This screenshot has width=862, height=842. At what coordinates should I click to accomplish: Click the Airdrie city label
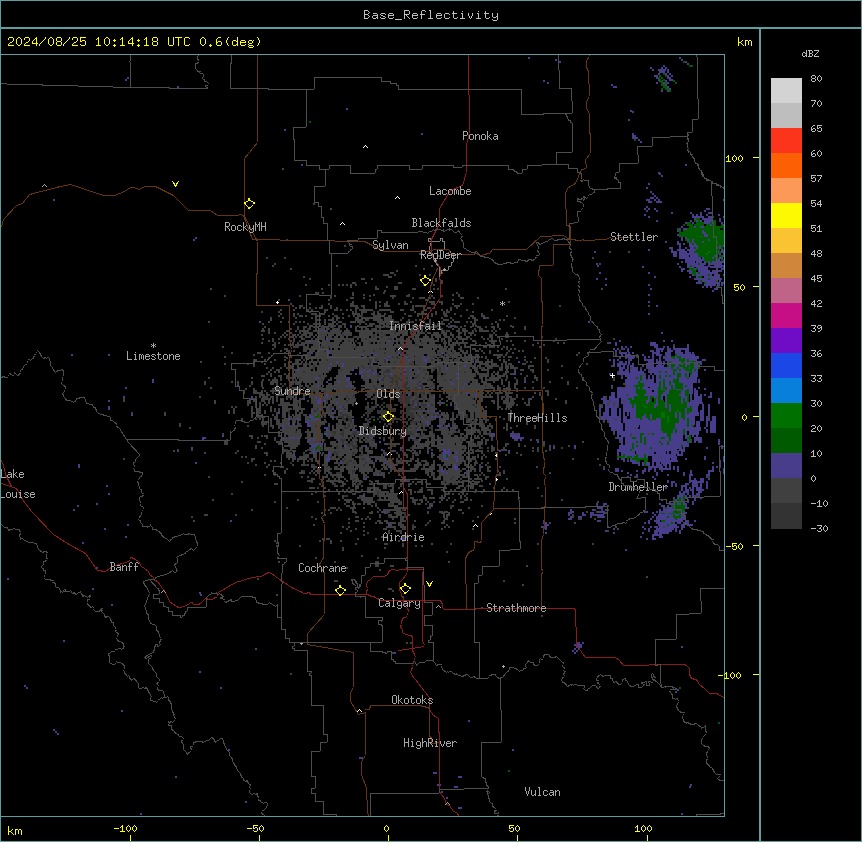[403, 537]
